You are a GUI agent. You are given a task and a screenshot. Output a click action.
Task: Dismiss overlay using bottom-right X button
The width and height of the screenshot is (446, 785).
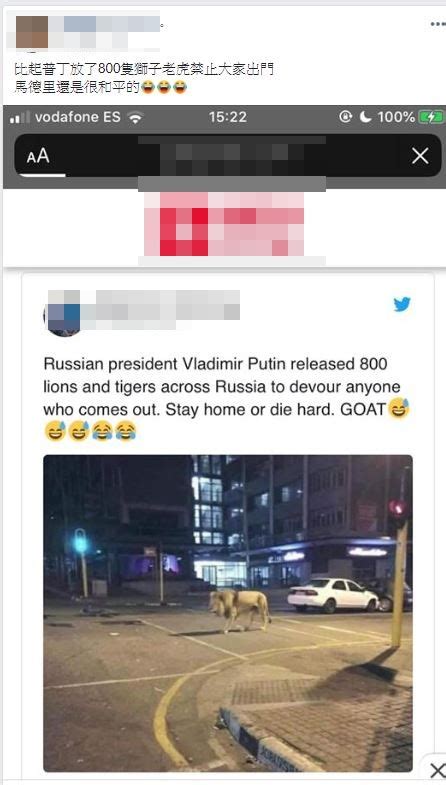(x=437, y=771)
